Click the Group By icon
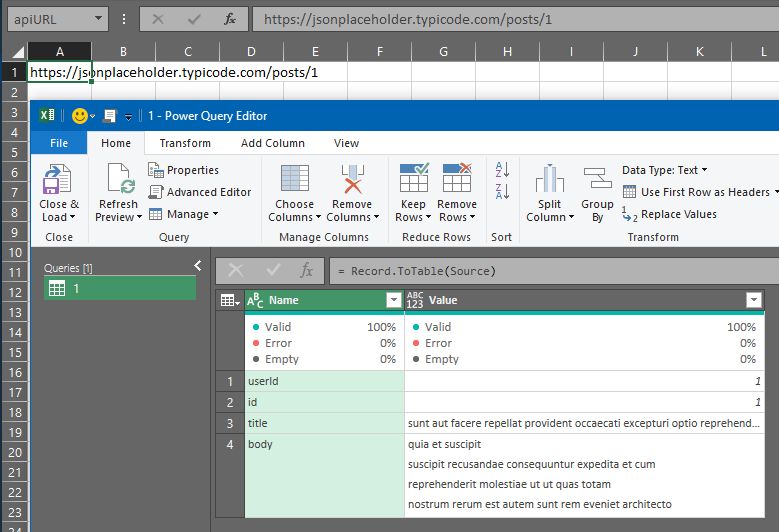 [x=597, y=178]
